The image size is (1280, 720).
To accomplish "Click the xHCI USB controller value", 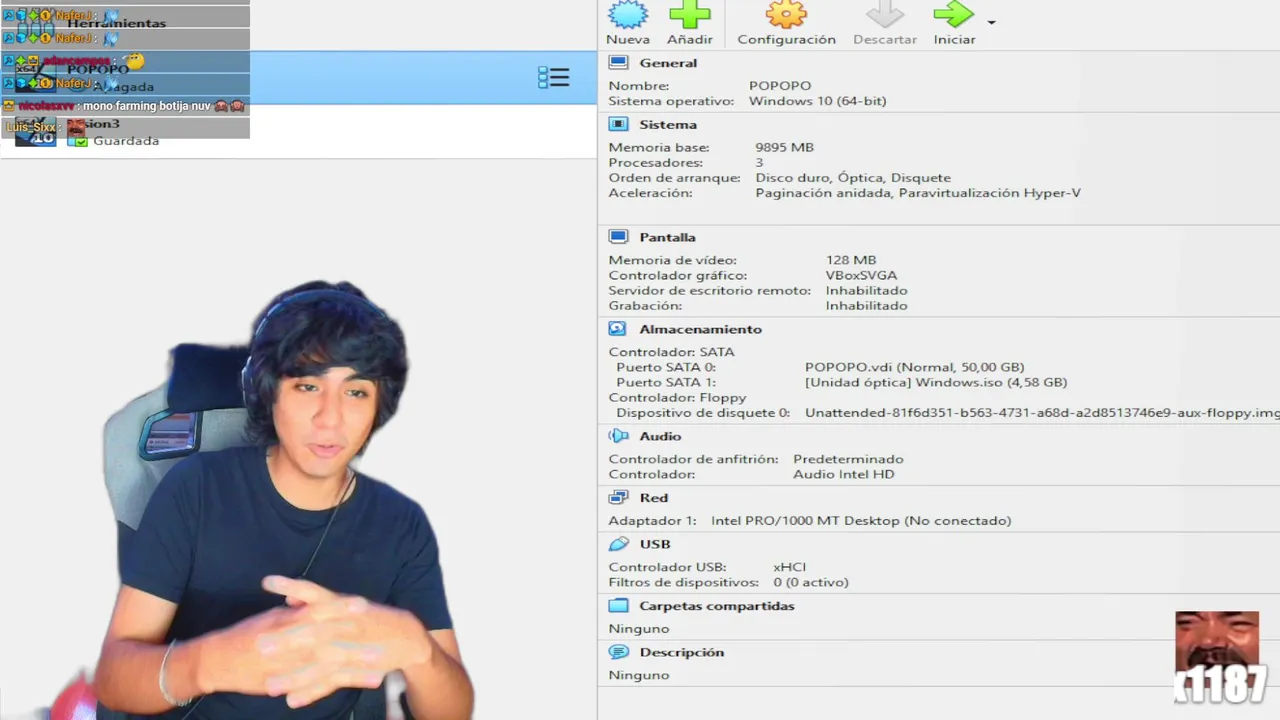I will pos(789,567).
